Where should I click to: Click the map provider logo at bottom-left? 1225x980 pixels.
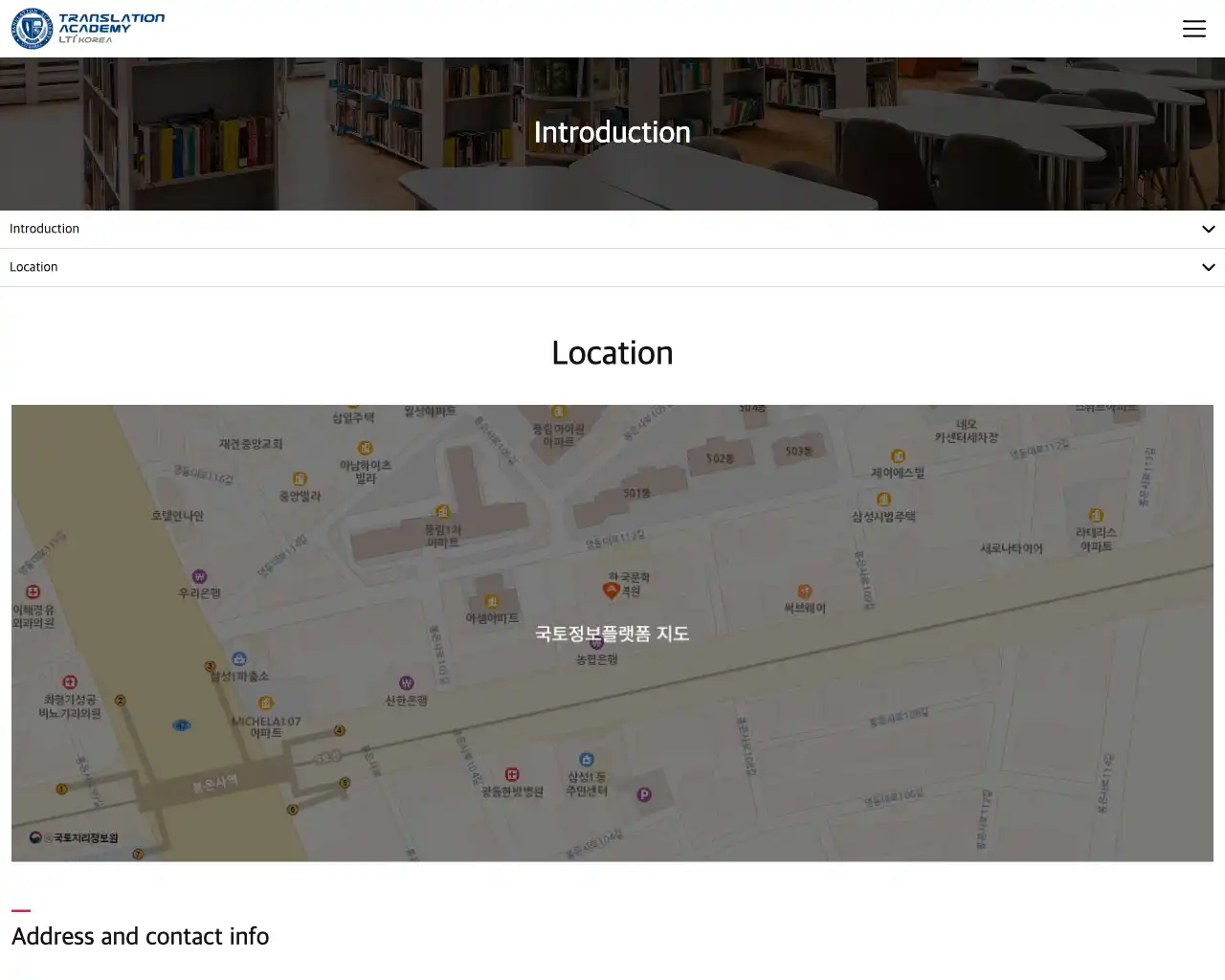click(x=75, y=837)
